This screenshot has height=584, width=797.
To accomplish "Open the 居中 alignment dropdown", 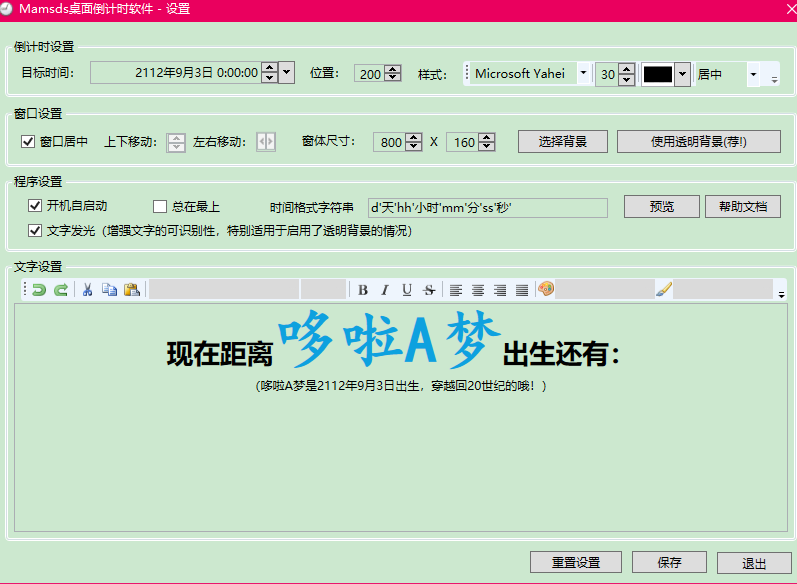I will (x=753, y=75).
